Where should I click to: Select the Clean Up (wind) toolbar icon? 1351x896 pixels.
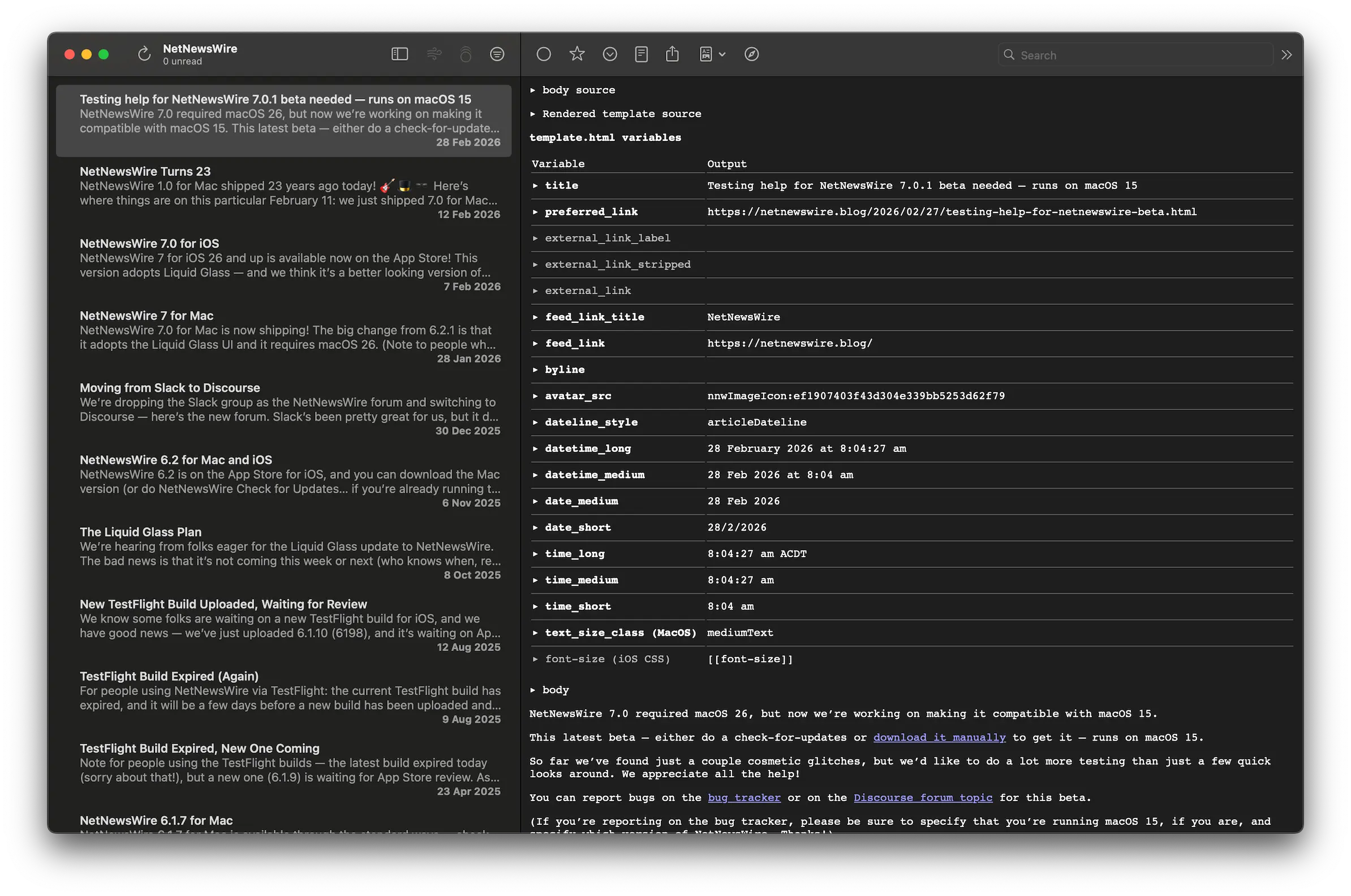pyautogui.click(x=434, y=54)
